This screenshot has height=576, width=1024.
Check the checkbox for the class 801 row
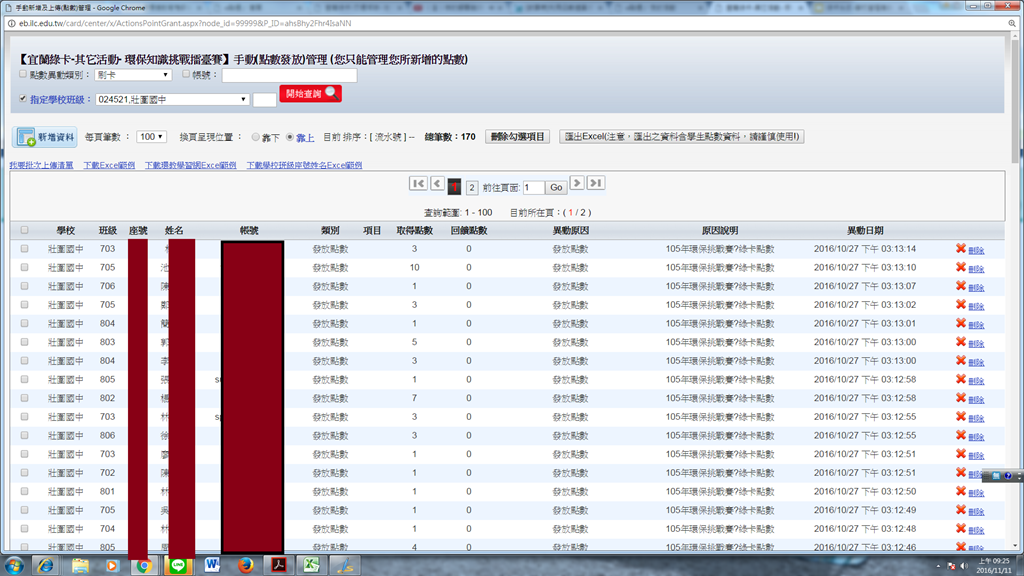coord(24,491)
